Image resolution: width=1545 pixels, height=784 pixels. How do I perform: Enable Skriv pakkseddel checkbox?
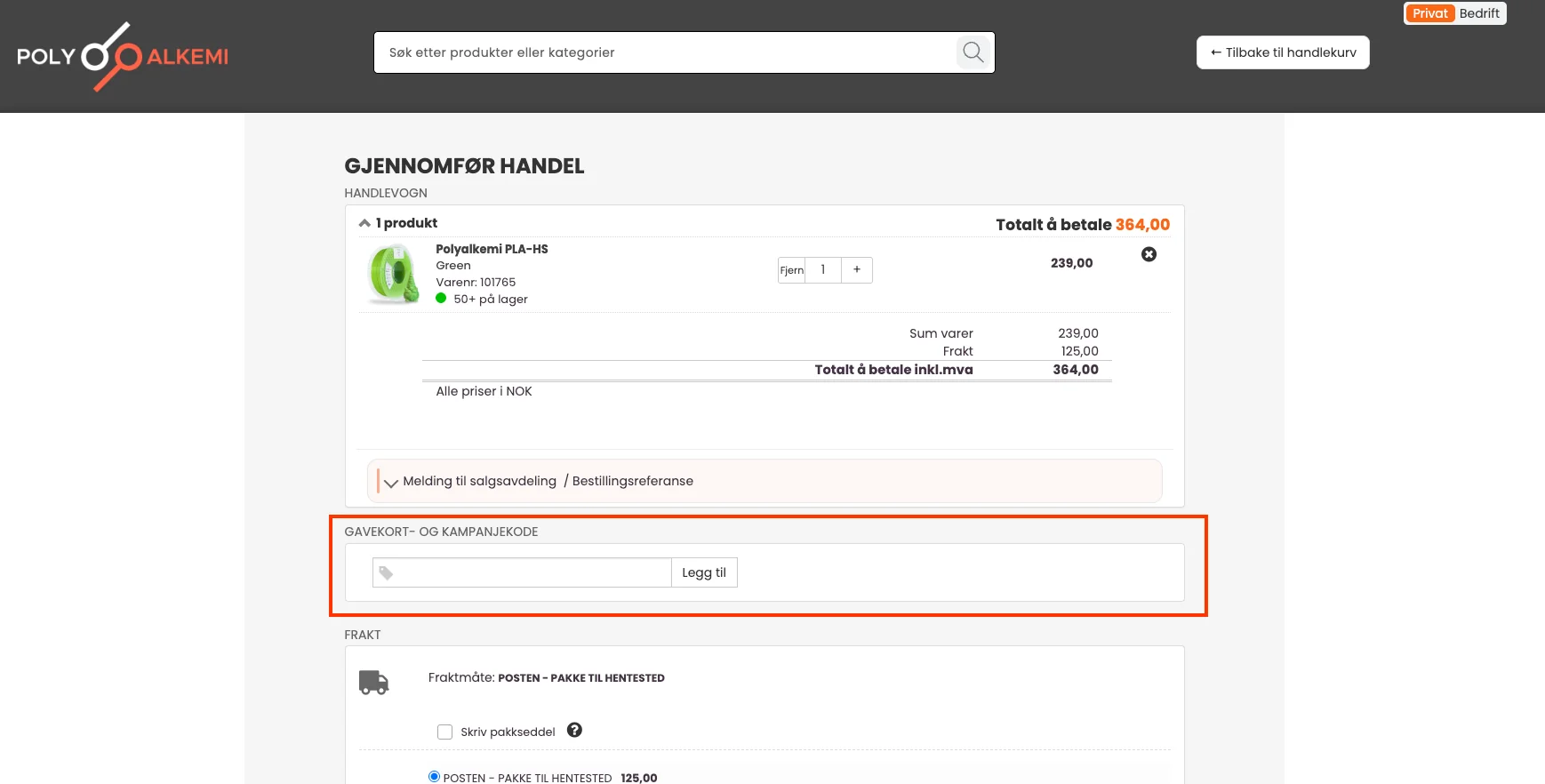[x=444, y=732]
